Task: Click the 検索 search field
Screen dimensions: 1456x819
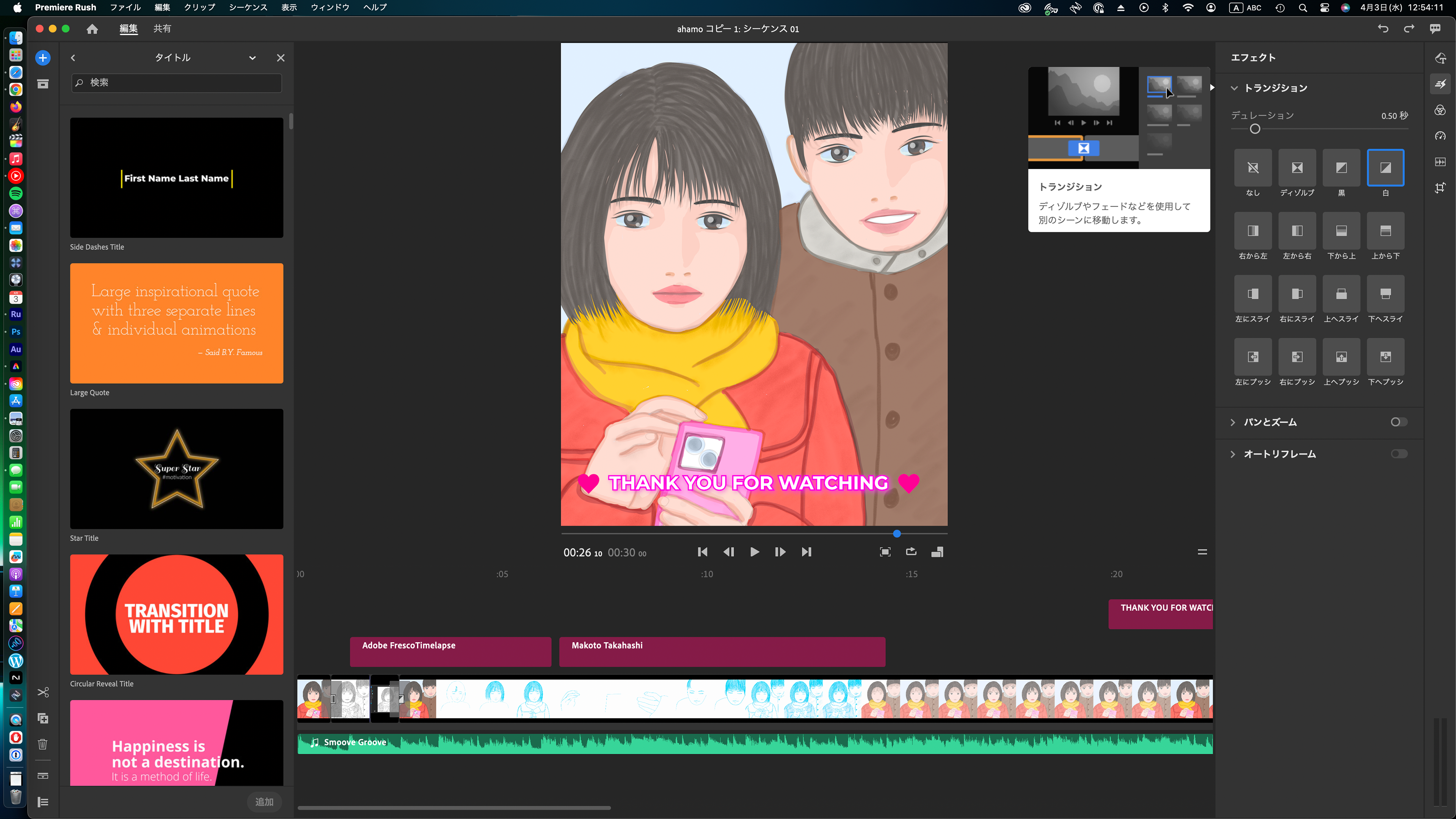Action: click(176, 83)
